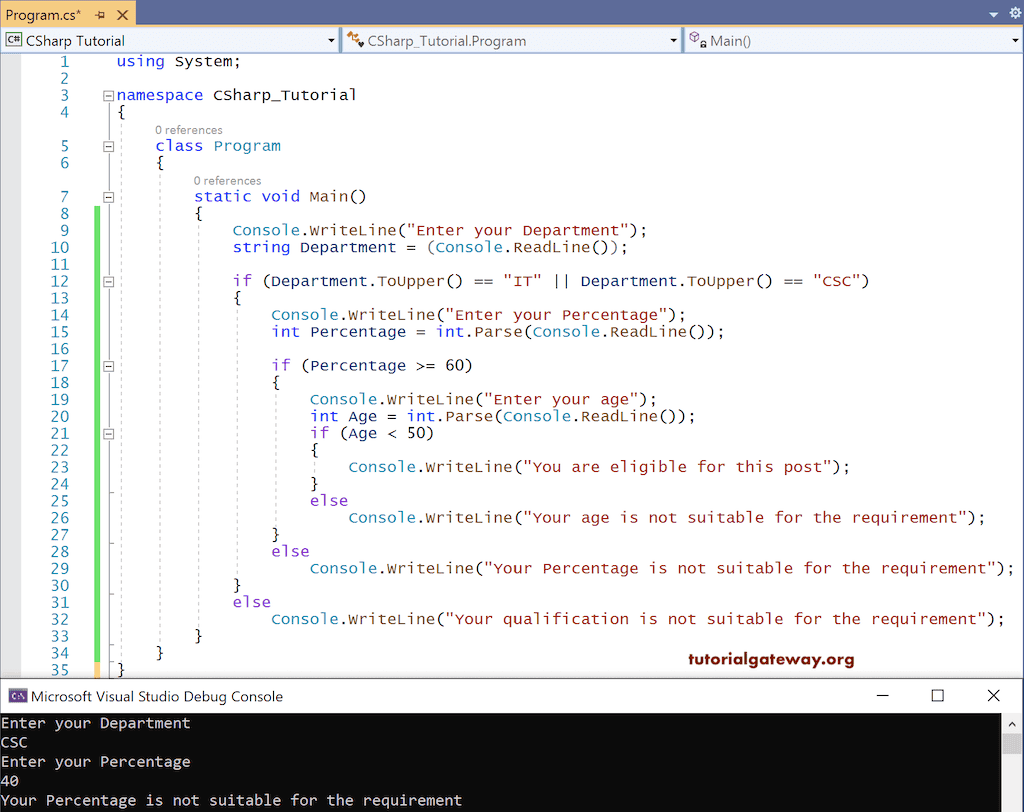The width and height of the screenshot is (1024, 812).
Task: Collapse the CSharp_Tutorial namespace fold
Action: [108, 95]
